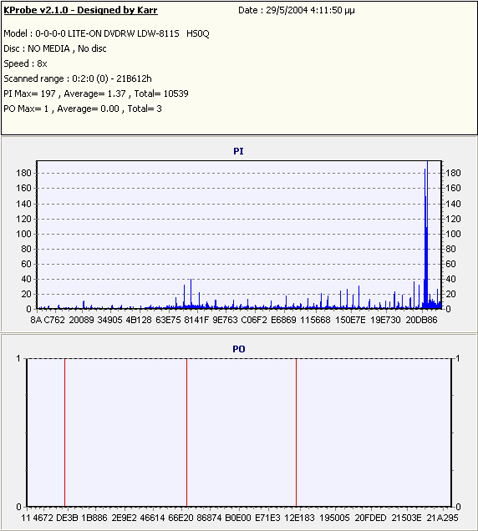Viewport: 478px width, 531px height.
Task: Click the 115668 label on PI x-axis
Action: point(315,320)
